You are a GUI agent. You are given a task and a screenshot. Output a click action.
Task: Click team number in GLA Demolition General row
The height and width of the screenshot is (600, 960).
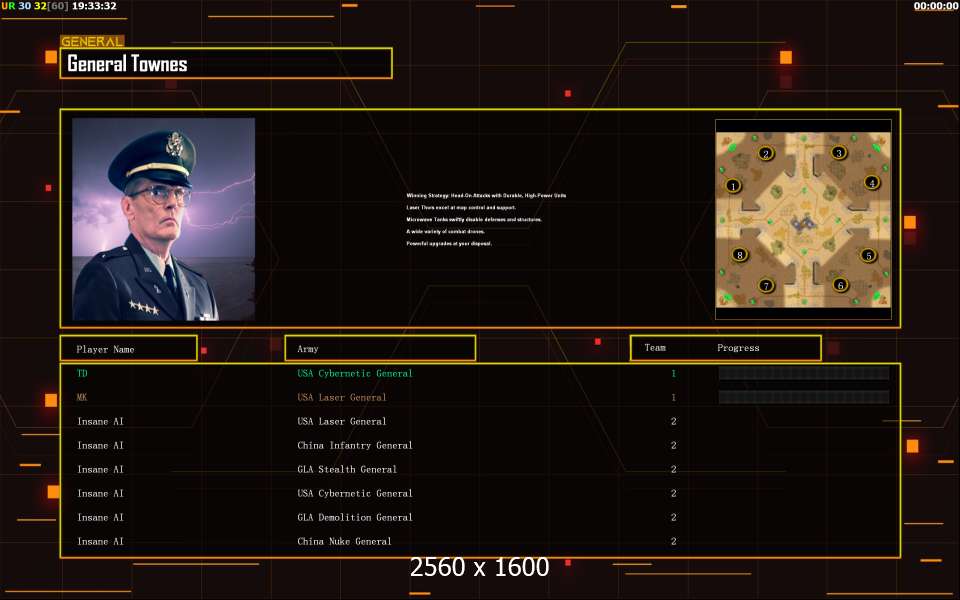(673, 517)
